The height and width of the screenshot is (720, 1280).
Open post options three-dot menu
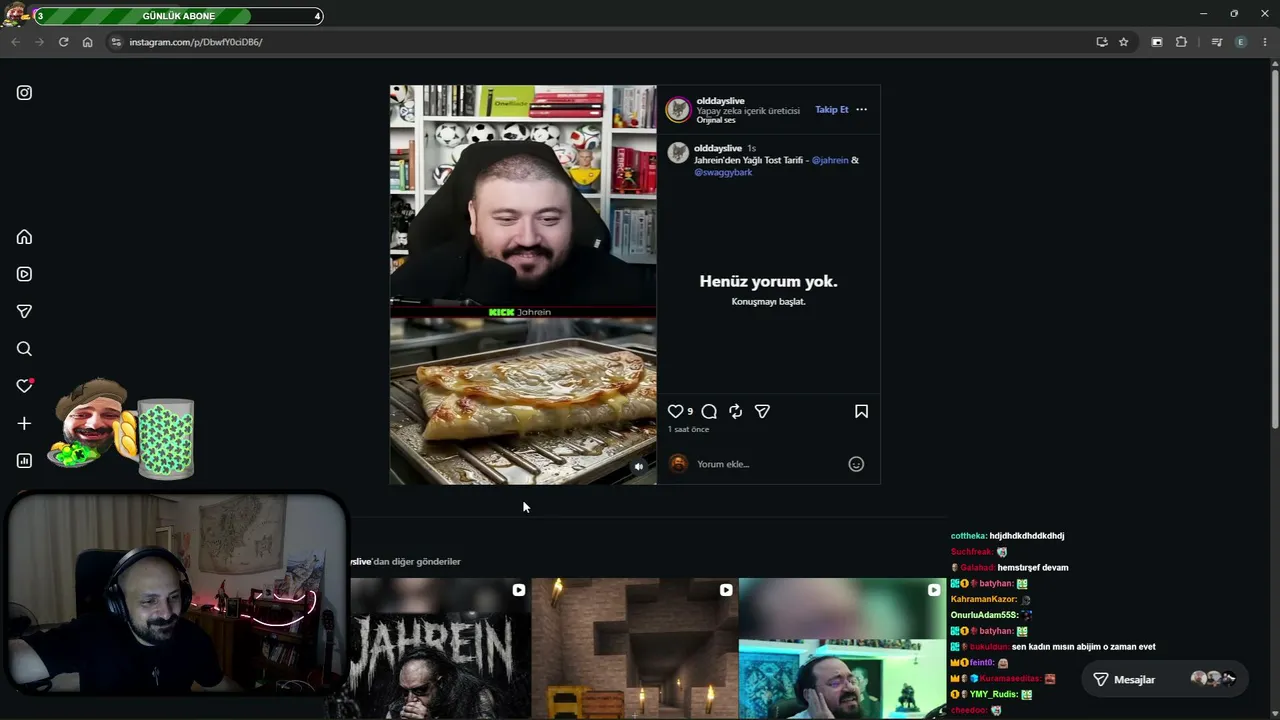point(861,109)
